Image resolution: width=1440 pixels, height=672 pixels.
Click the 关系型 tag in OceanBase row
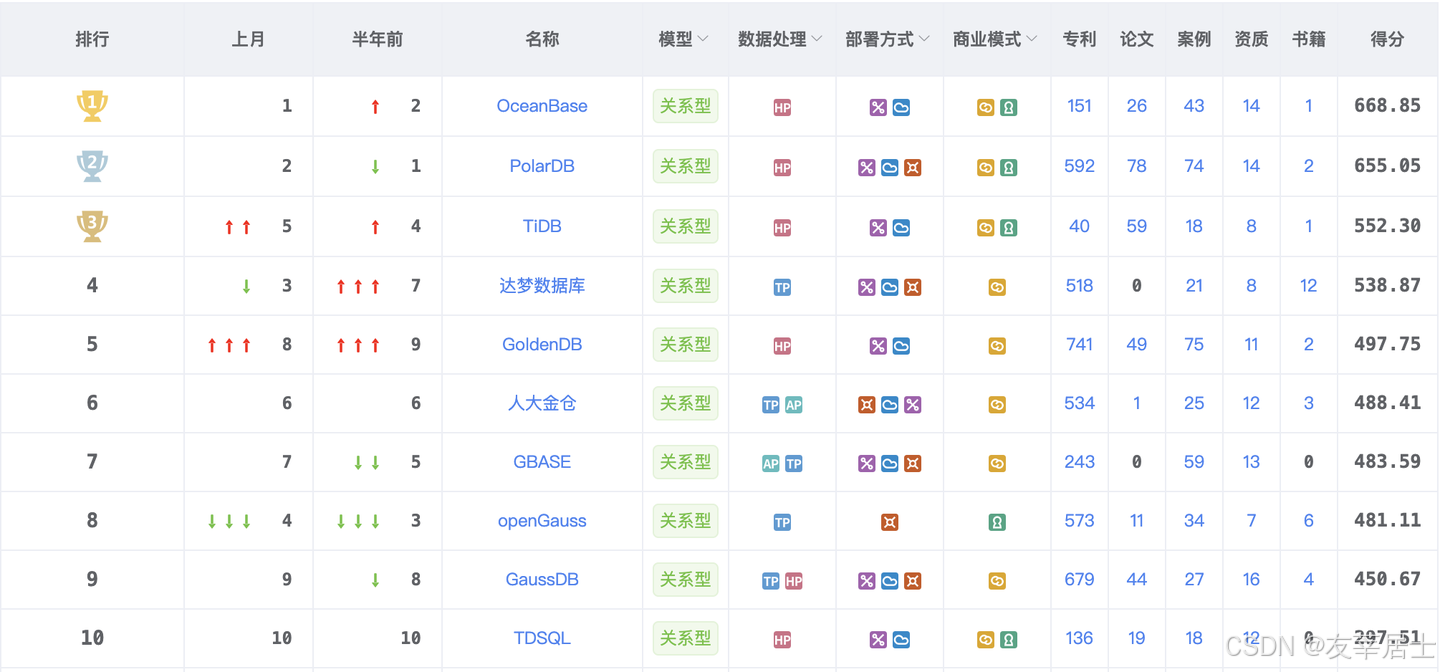click(685, 106)
